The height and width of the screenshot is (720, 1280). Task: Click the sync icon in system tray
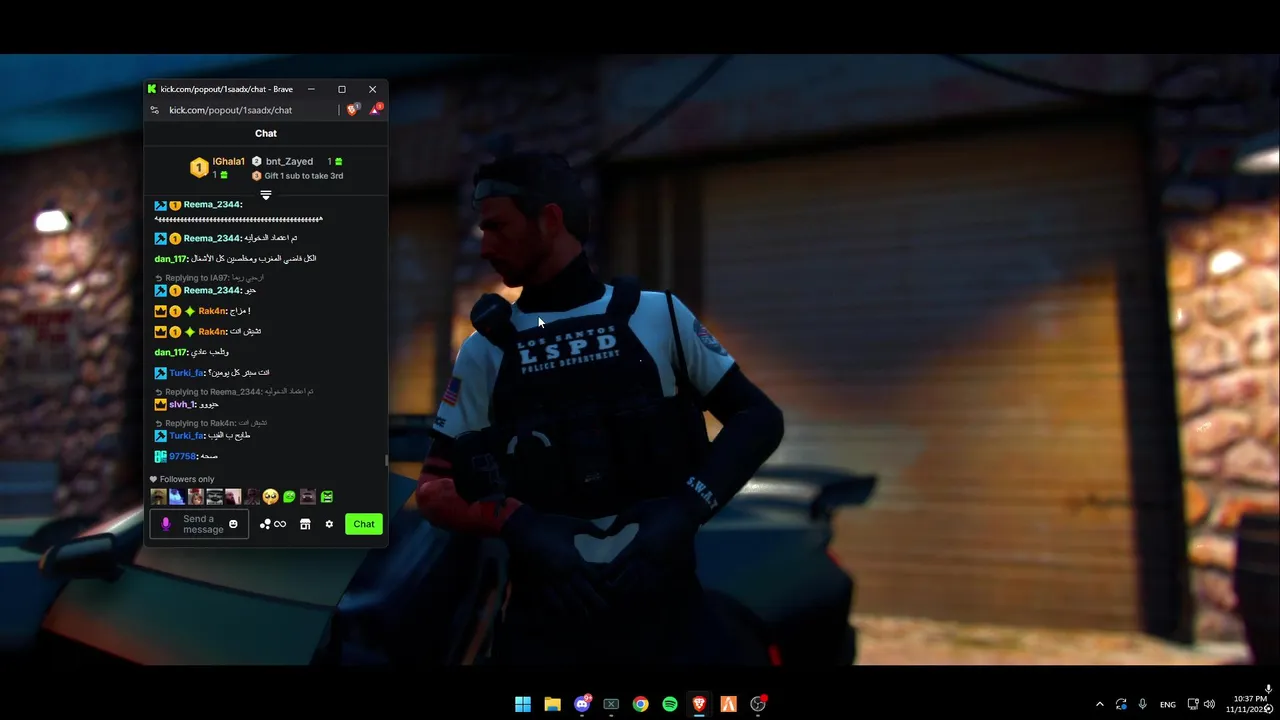click(1121, 704)
